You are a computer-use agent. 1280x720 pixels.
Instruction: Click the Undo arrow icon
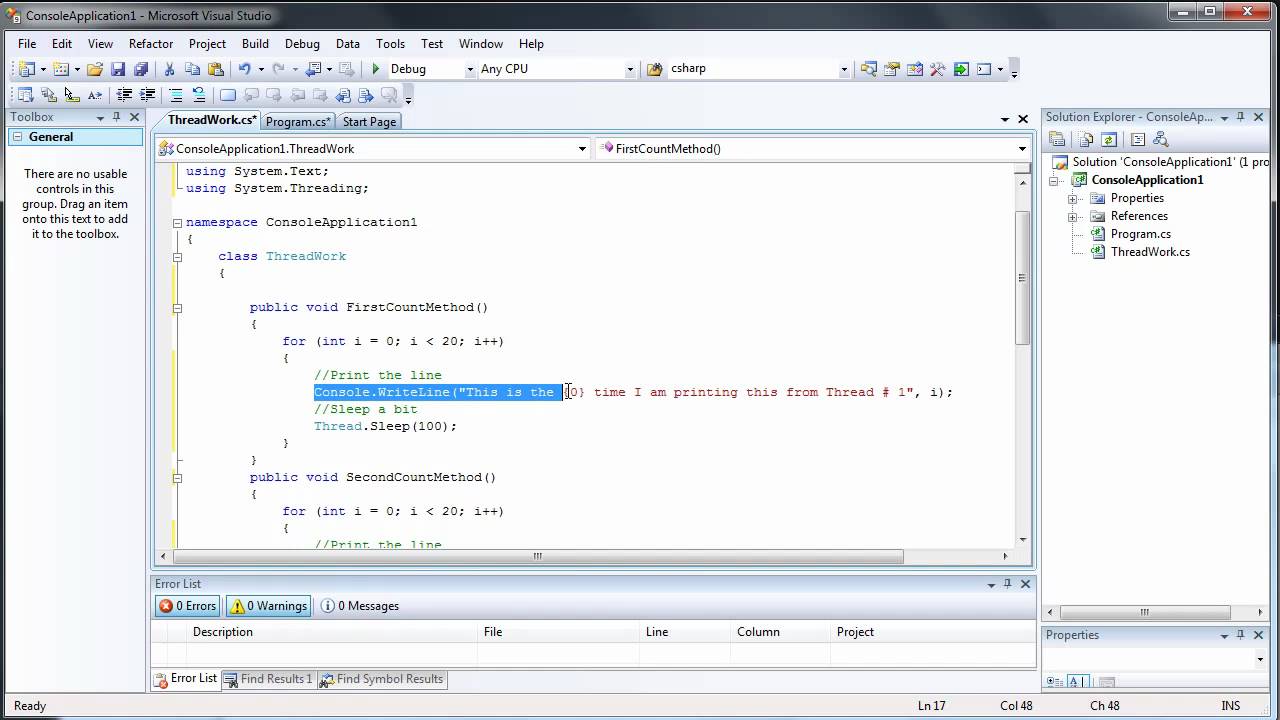244,69
